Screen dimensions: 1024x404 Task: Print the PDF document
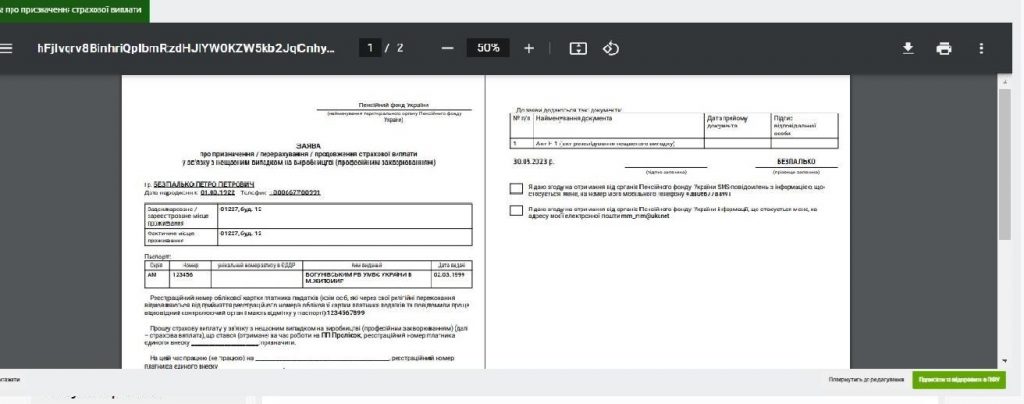(943, 48)
